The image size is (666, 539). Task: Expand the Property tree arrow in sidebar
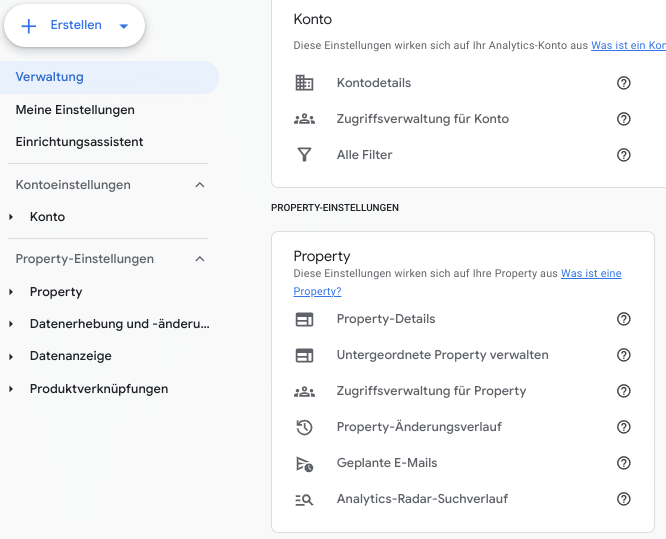(11, 292)
